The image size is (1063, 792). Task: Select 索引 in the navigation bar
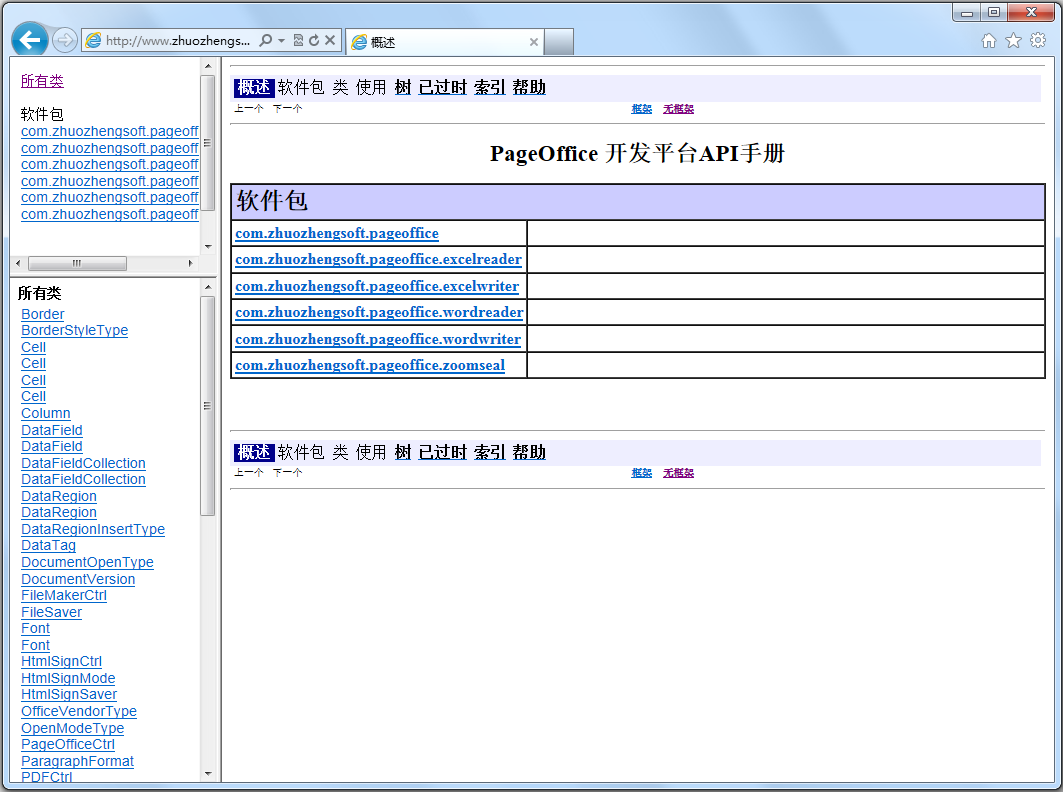(x=489, y=87)
